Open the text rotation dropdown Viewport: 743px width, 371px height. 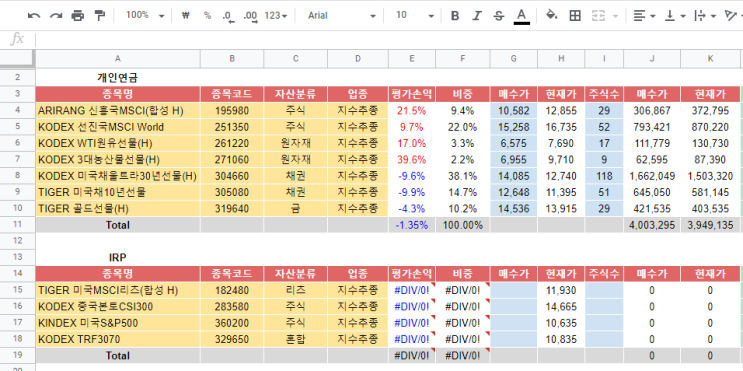pyautogui.click(x=734, y=16)
